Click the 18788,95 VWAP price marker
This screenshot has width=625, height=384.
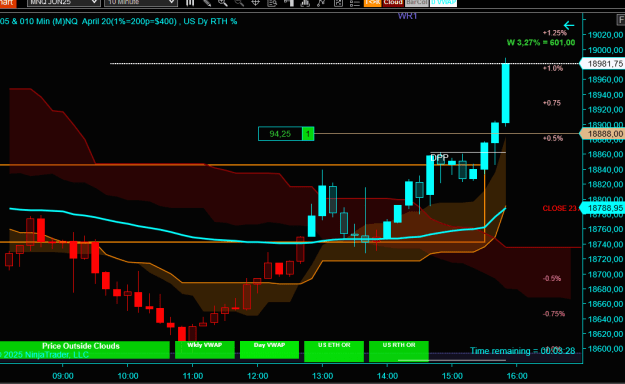pos(603,208)
